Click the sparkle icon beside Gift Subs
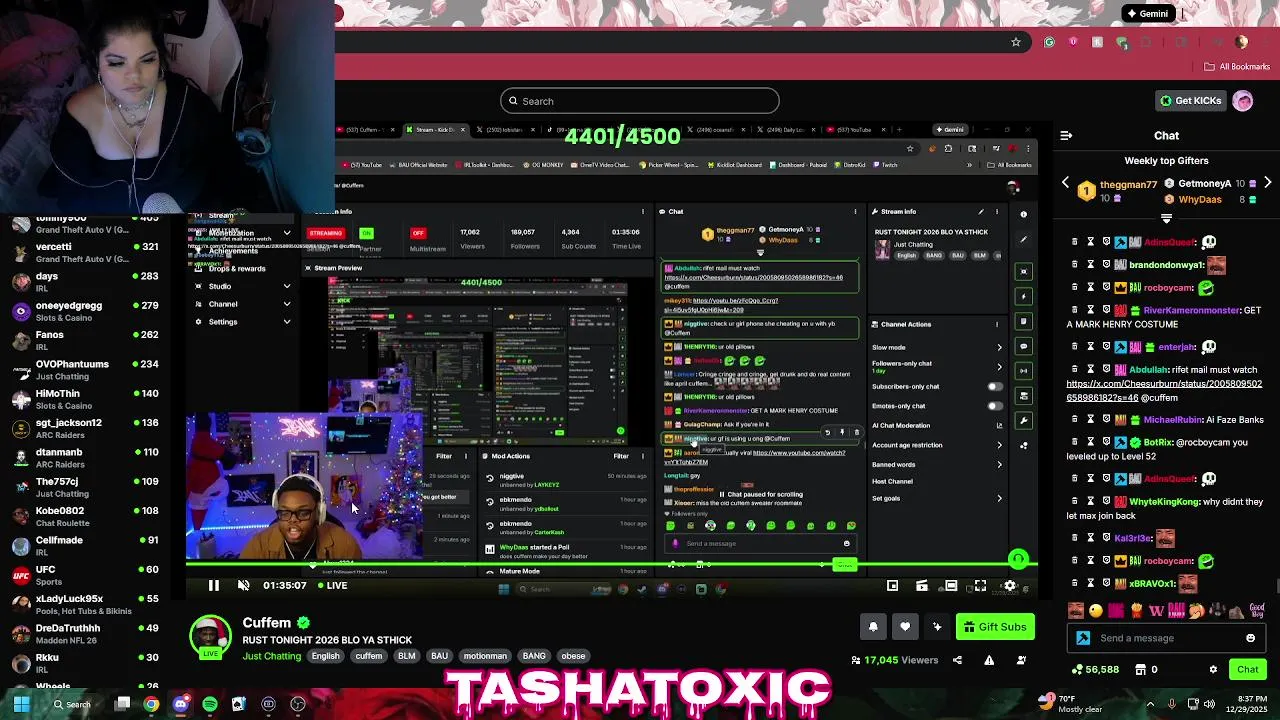This screenshot has width=1280, height=720. click(937, 627)
